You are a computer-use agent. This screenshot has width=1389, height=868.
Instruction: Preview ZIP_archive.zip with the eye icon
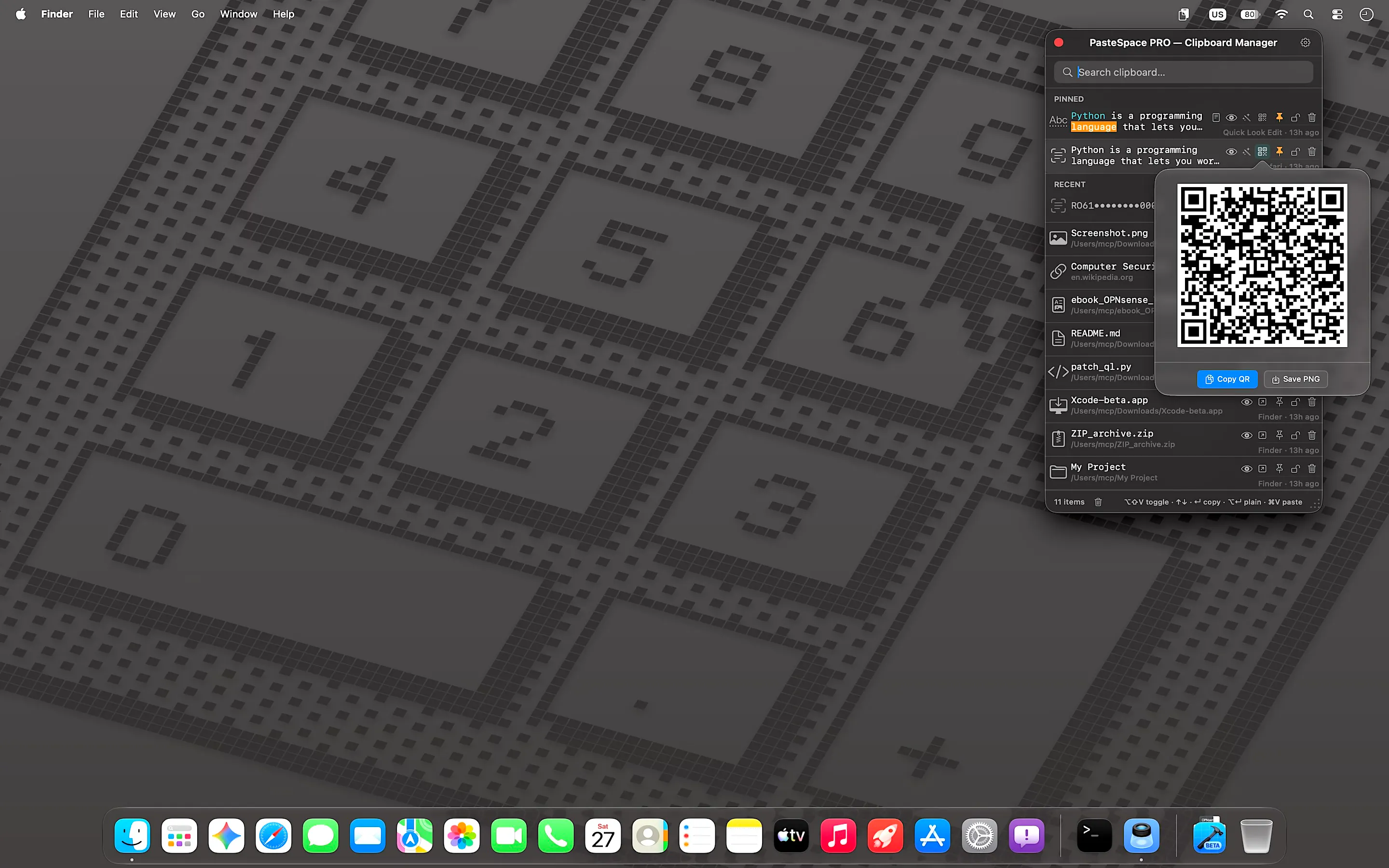[1247, 435]
